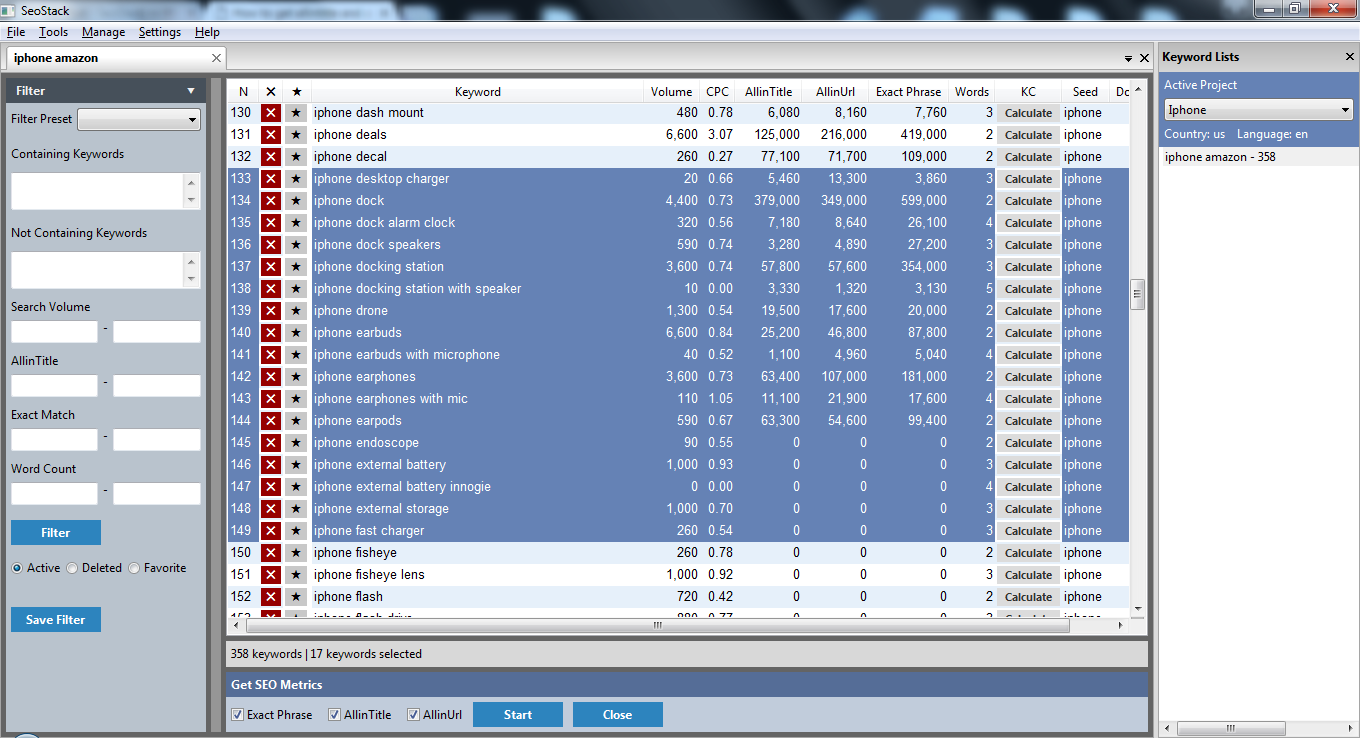The width and height of the screenshot is (1360, 738).
Task: Start fetching SEO metrics
Action: click(518, 714)
